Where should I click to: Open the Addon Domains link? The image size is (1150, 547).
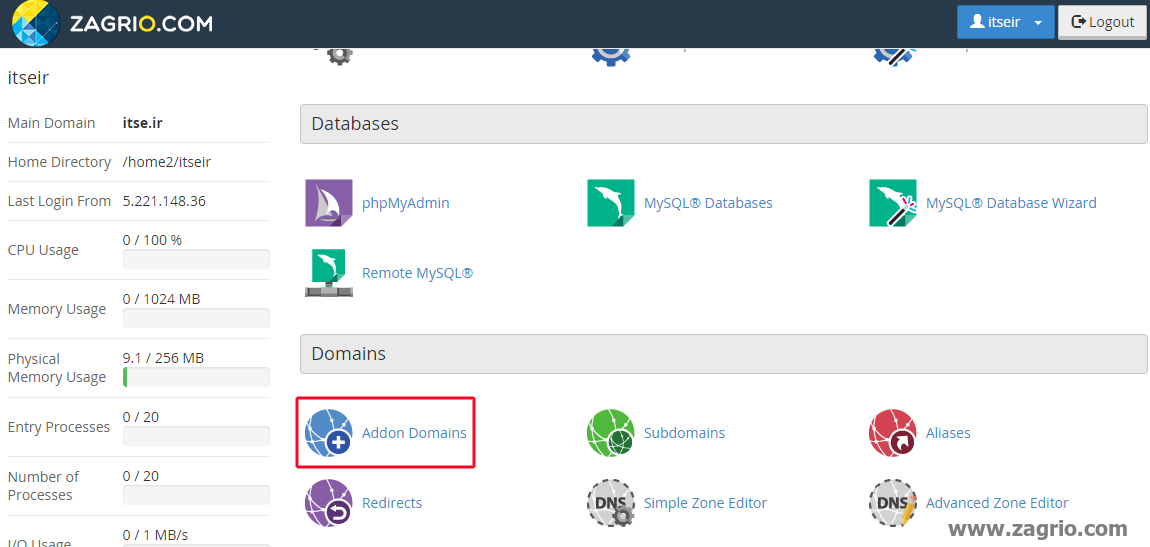tap(414, 433)
